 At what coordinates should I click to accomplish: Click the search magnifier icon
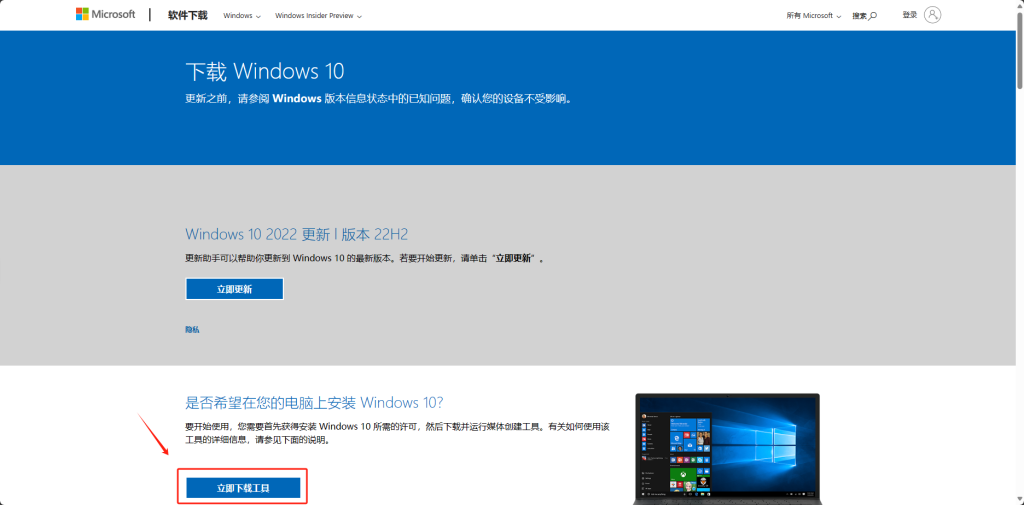pos(873,16)
